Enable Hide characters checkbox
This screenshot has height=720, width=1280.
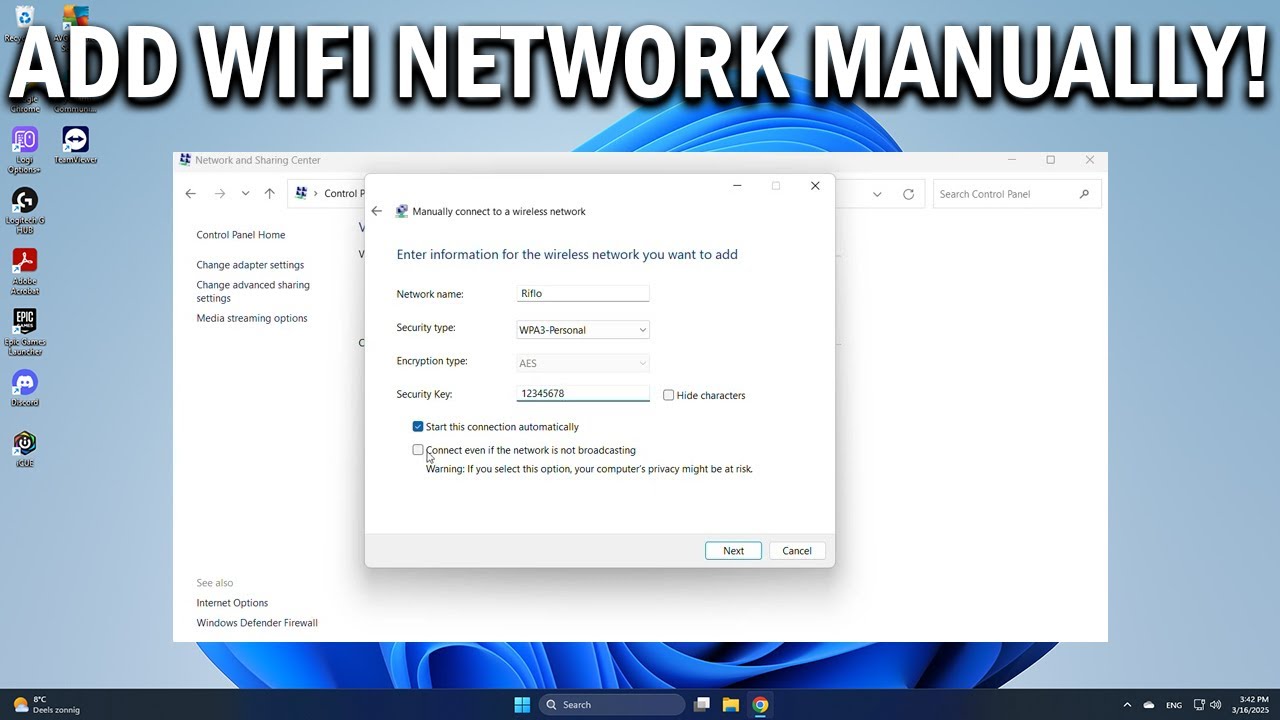668,395
